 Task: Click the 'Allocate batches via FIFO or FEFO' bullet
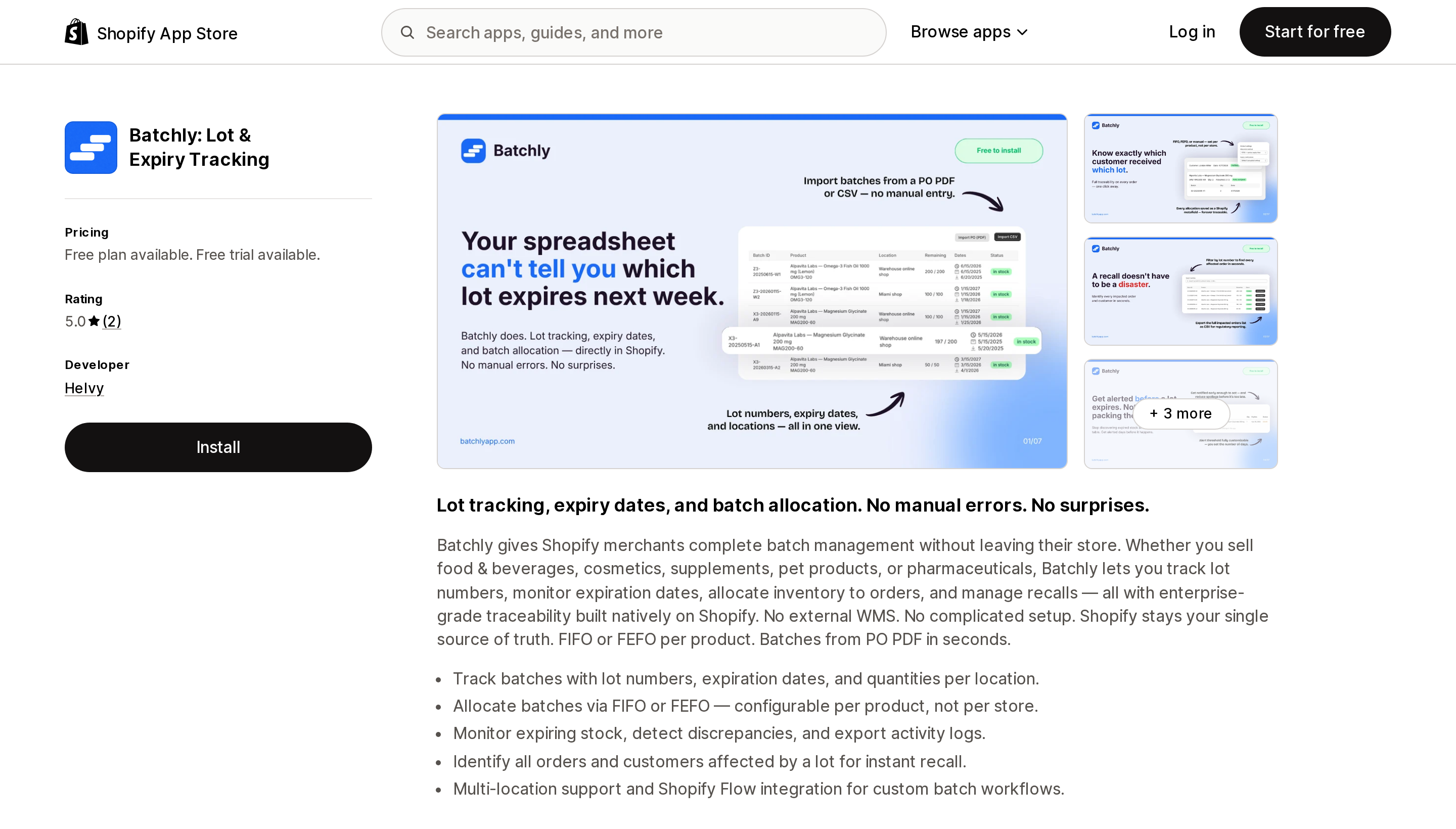(745, 706)
